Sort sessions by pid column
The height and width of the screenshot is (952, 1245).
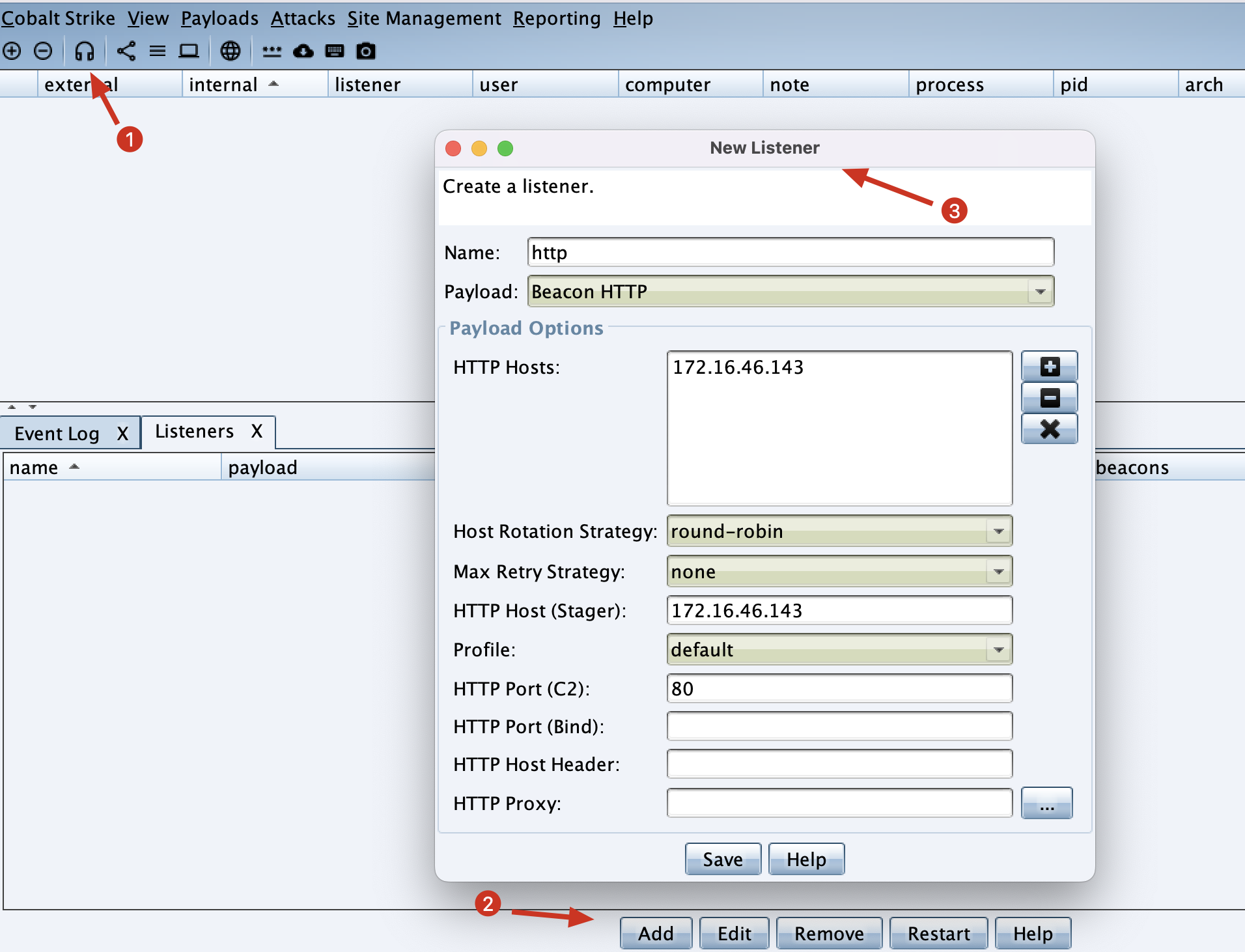coord(1115,85)
